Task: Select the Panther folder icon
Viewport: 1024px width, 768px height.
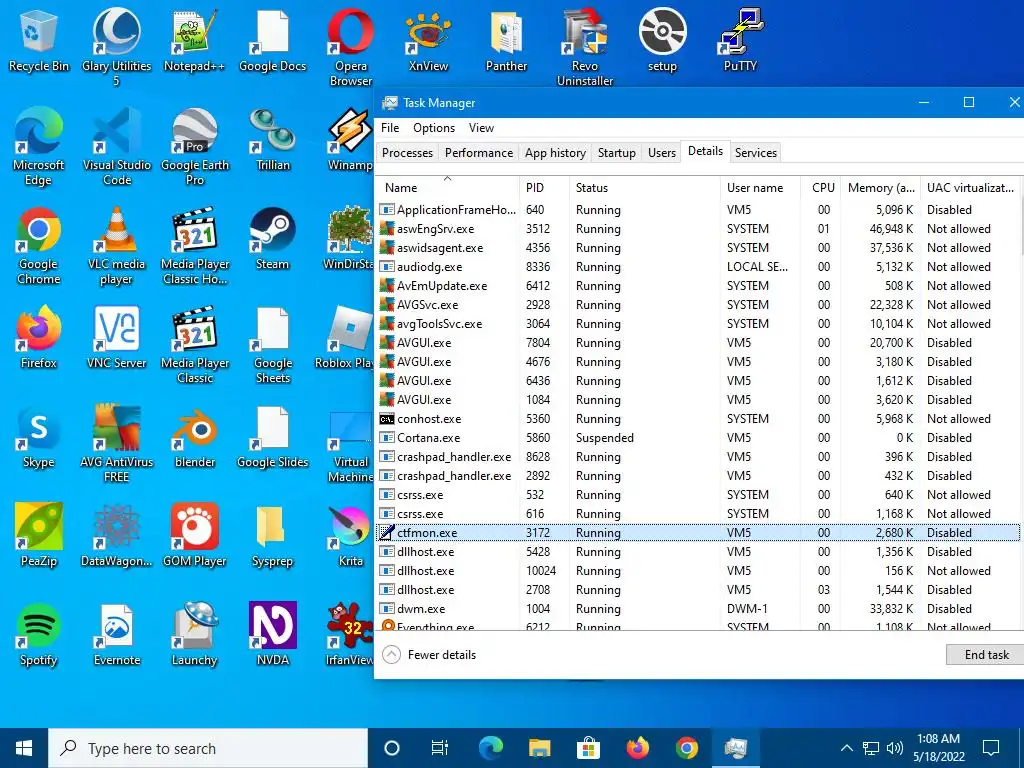Action: 506,40
